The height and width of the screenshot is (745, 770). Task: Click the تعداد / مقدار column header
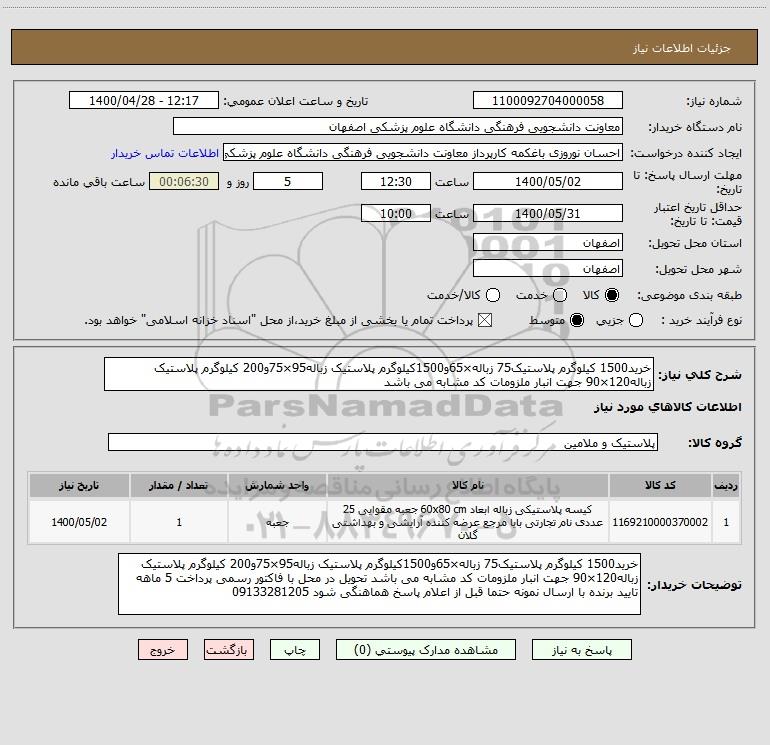(179, 485)
